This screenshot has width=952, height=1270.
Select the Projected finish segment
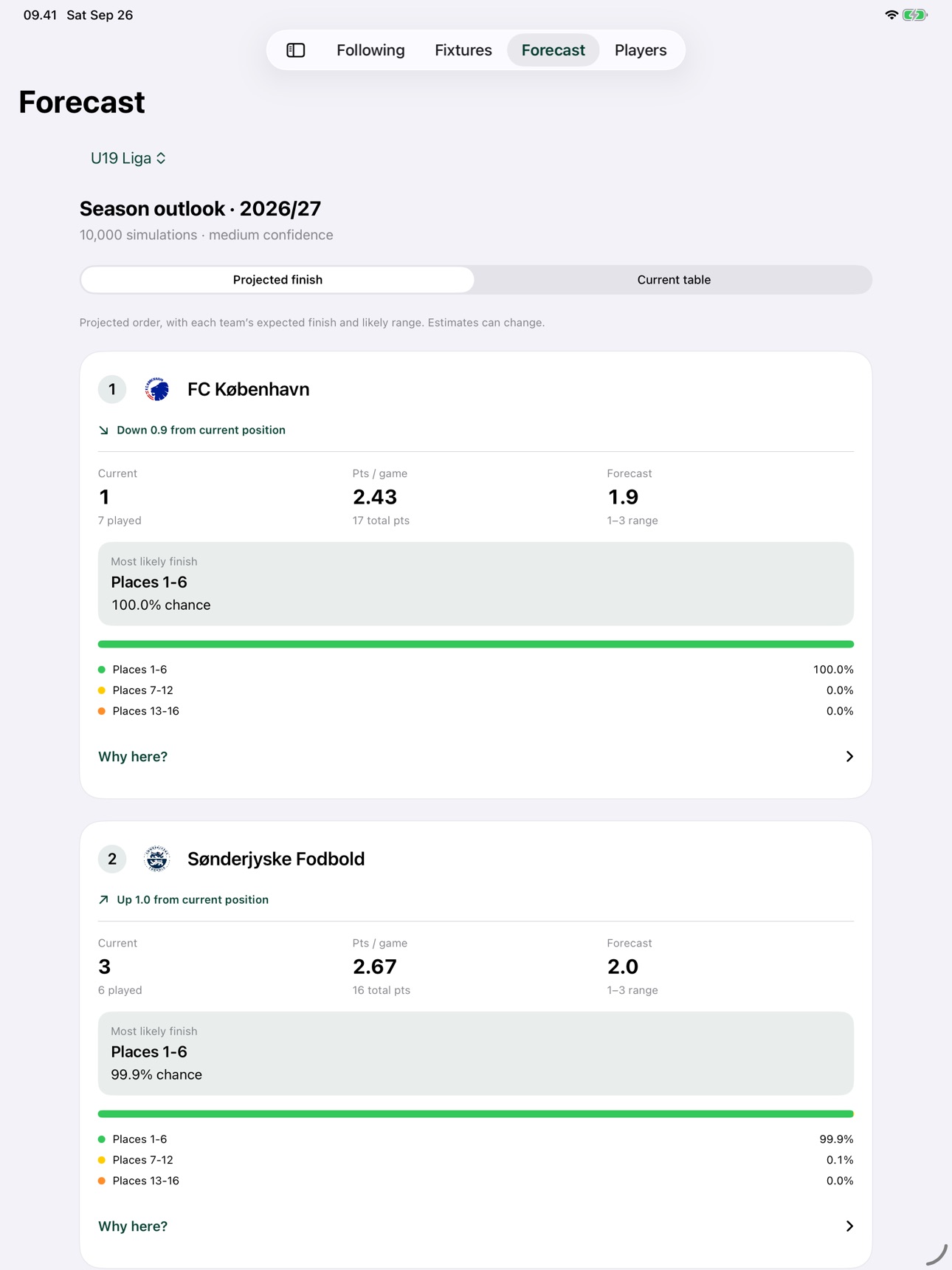277,280
